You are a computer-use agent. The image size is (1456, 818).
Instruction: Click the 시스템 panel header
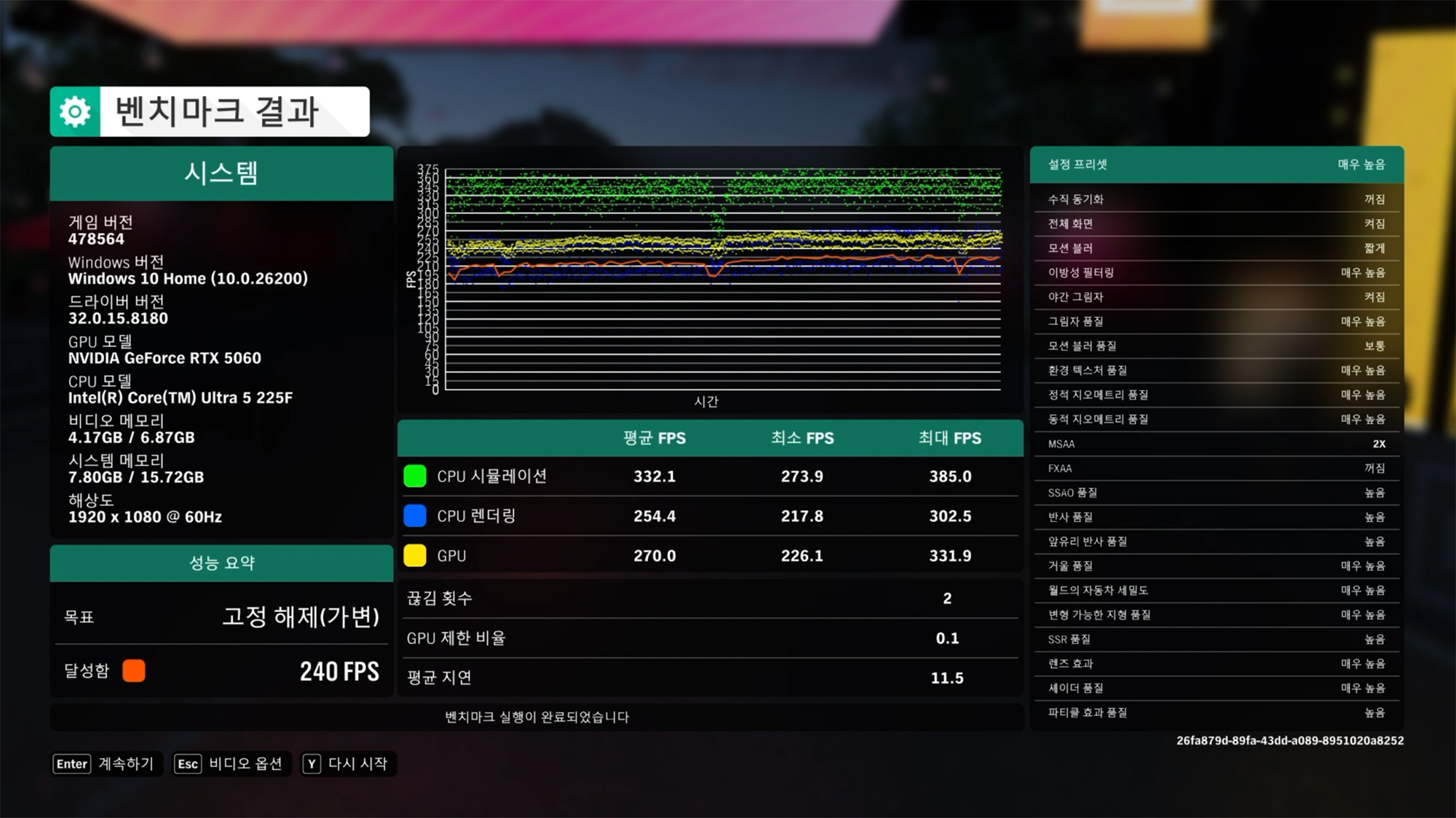tap(221, 173)
